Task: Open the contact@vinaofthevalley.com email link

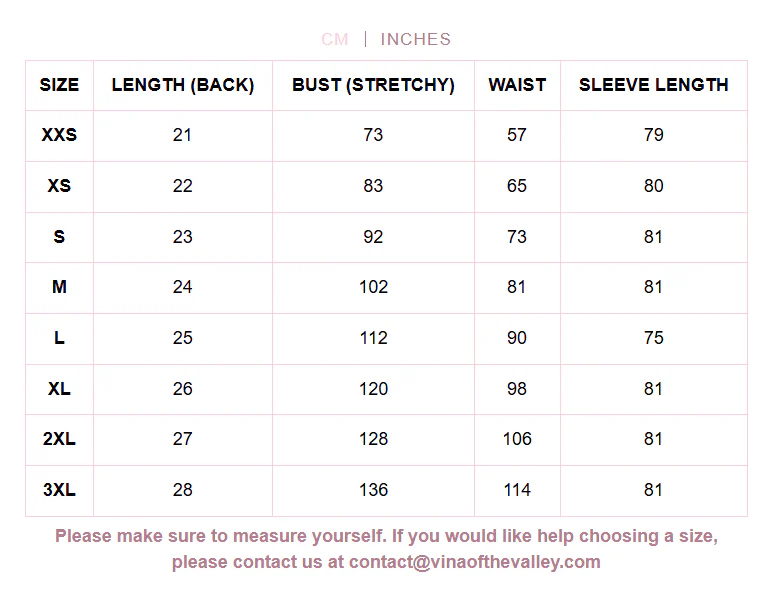Action: point(475,562)
